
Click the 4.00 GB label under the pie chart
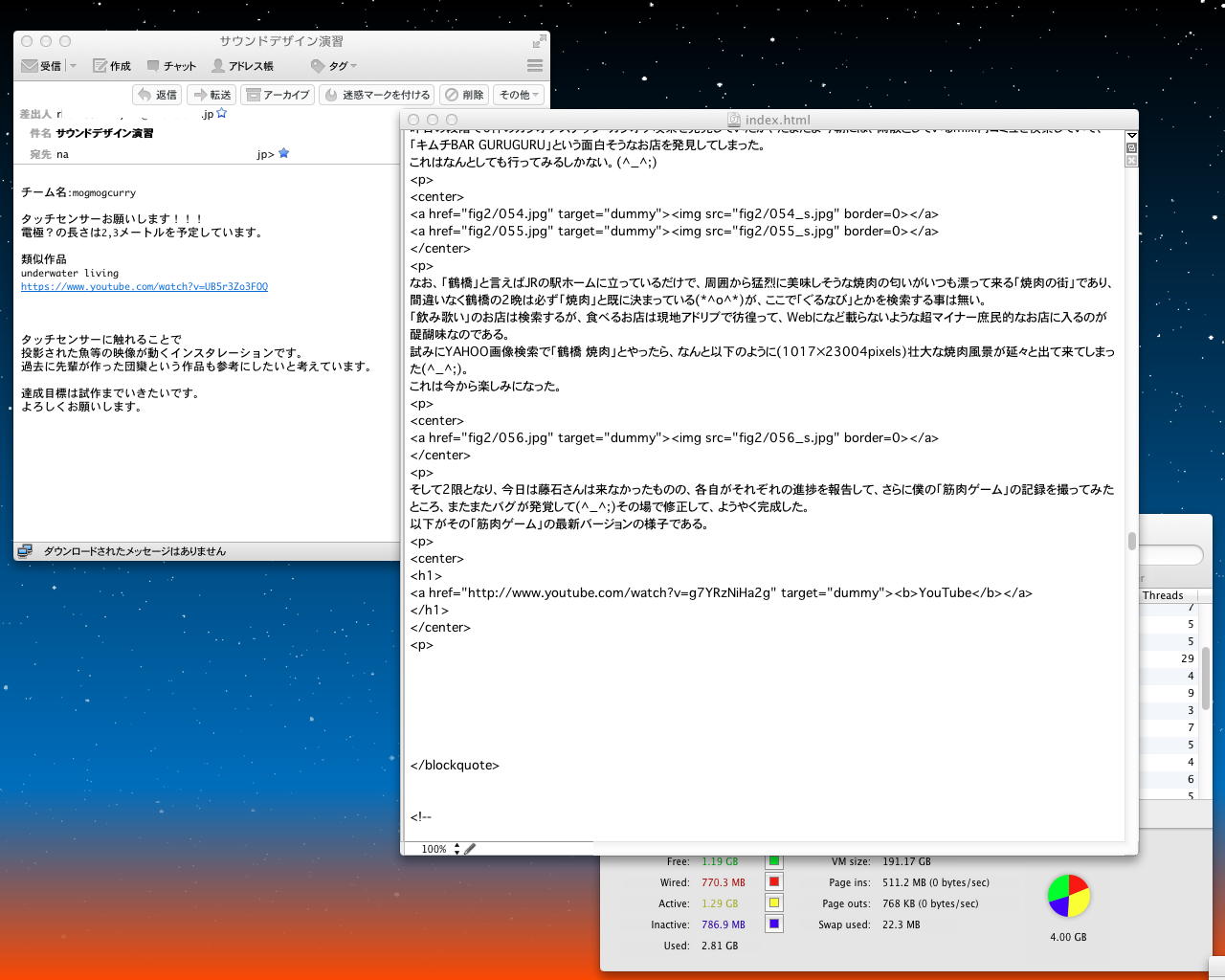tap(1068, 937)
